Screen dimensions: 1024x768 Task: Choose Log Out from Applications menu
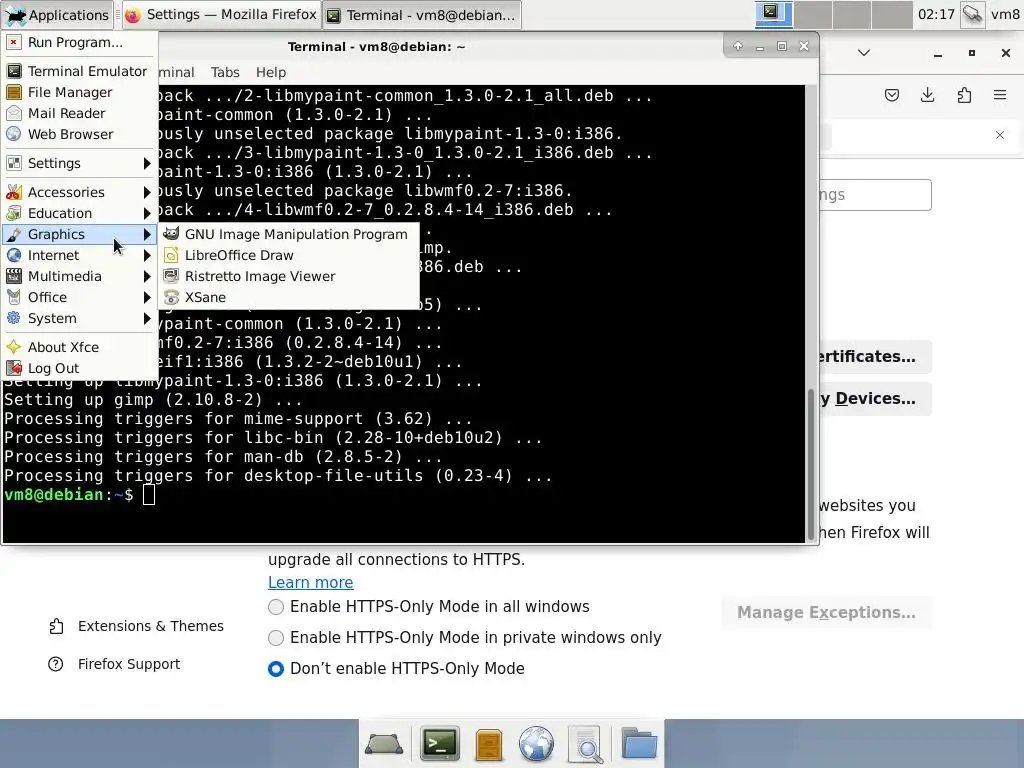point(79,368)
